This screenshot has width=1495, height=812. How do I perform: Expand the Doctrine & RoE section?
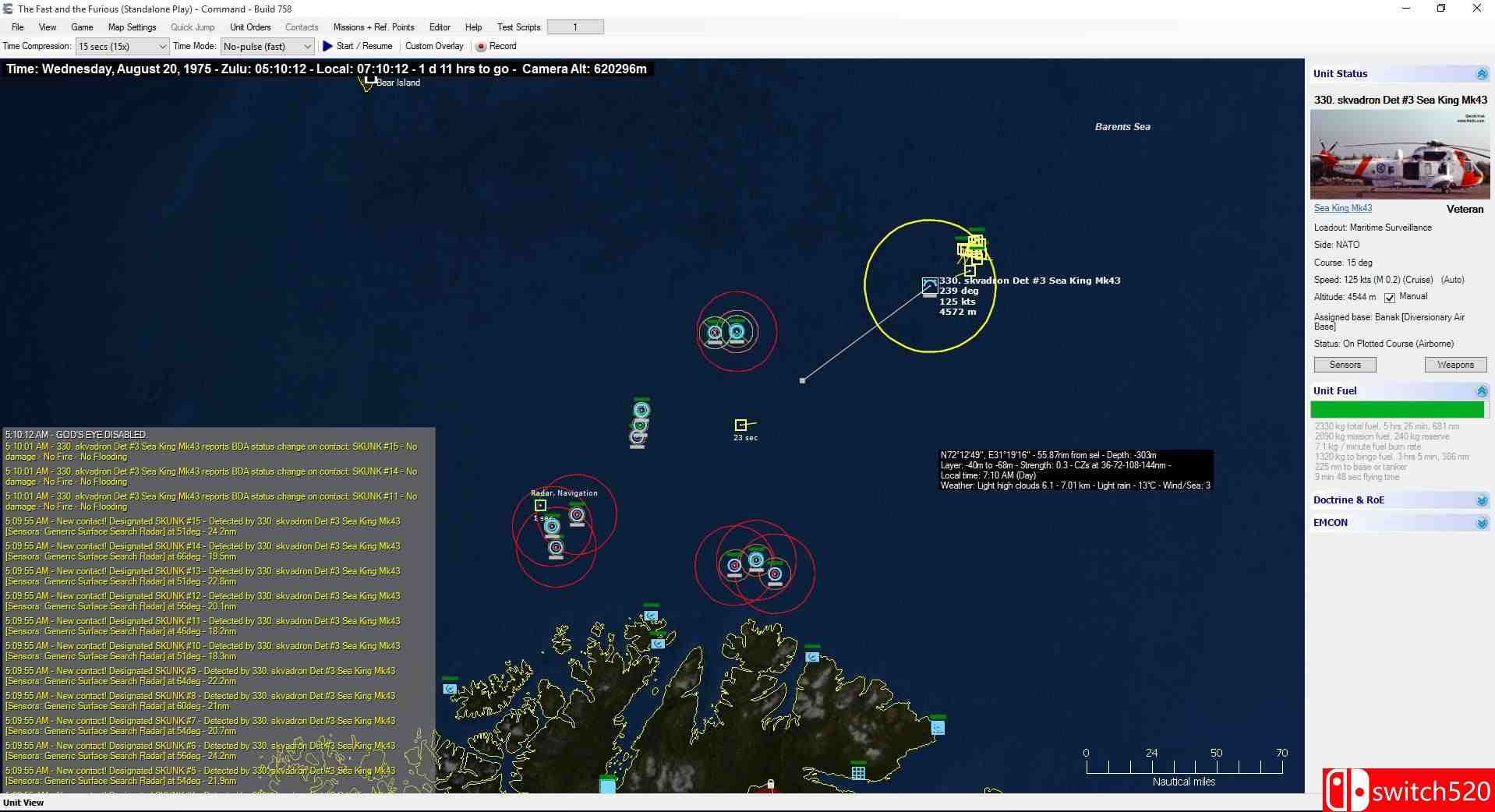pyautogui.click(x=1481, y=500)
